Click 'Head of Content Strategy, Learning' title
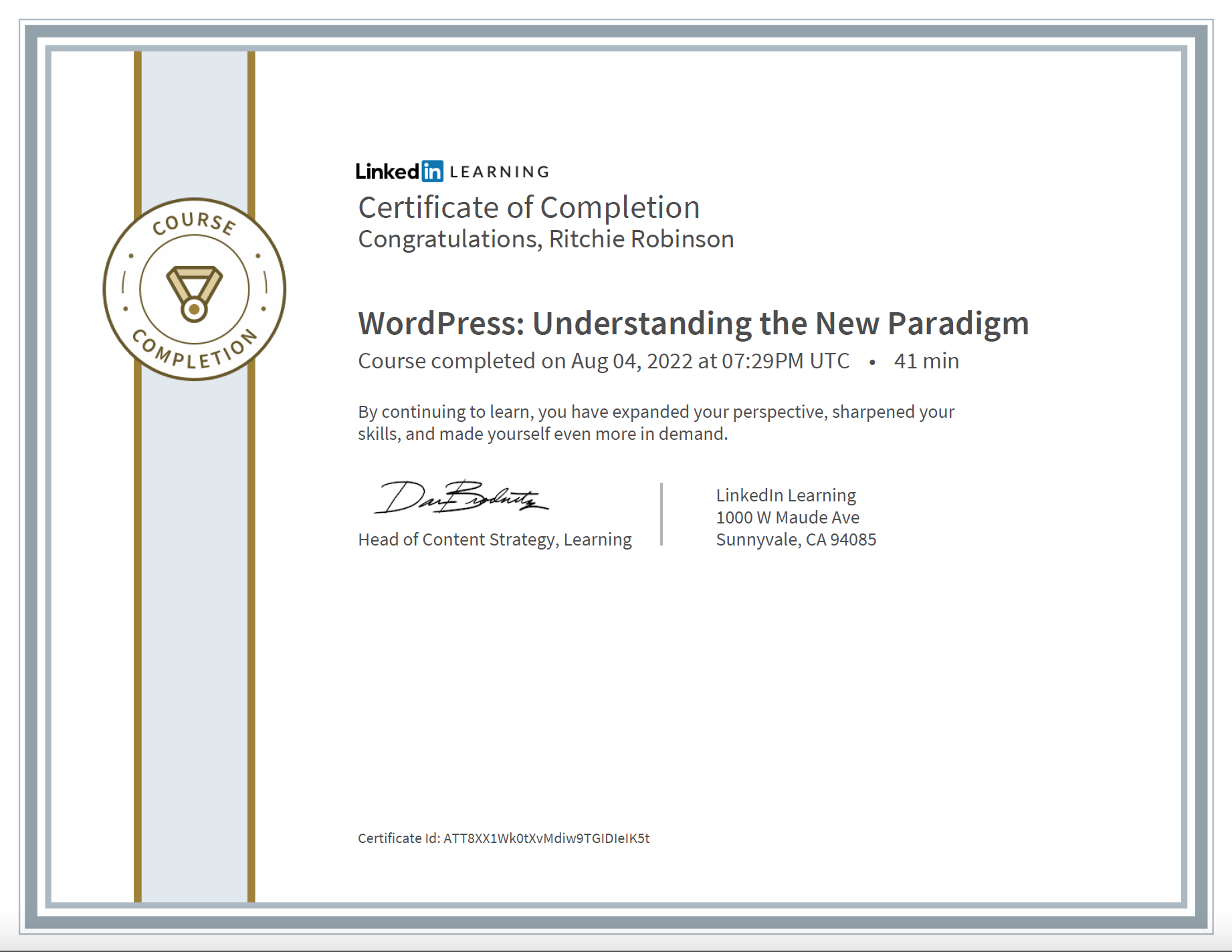1232x952 pixels. (495, 540)
